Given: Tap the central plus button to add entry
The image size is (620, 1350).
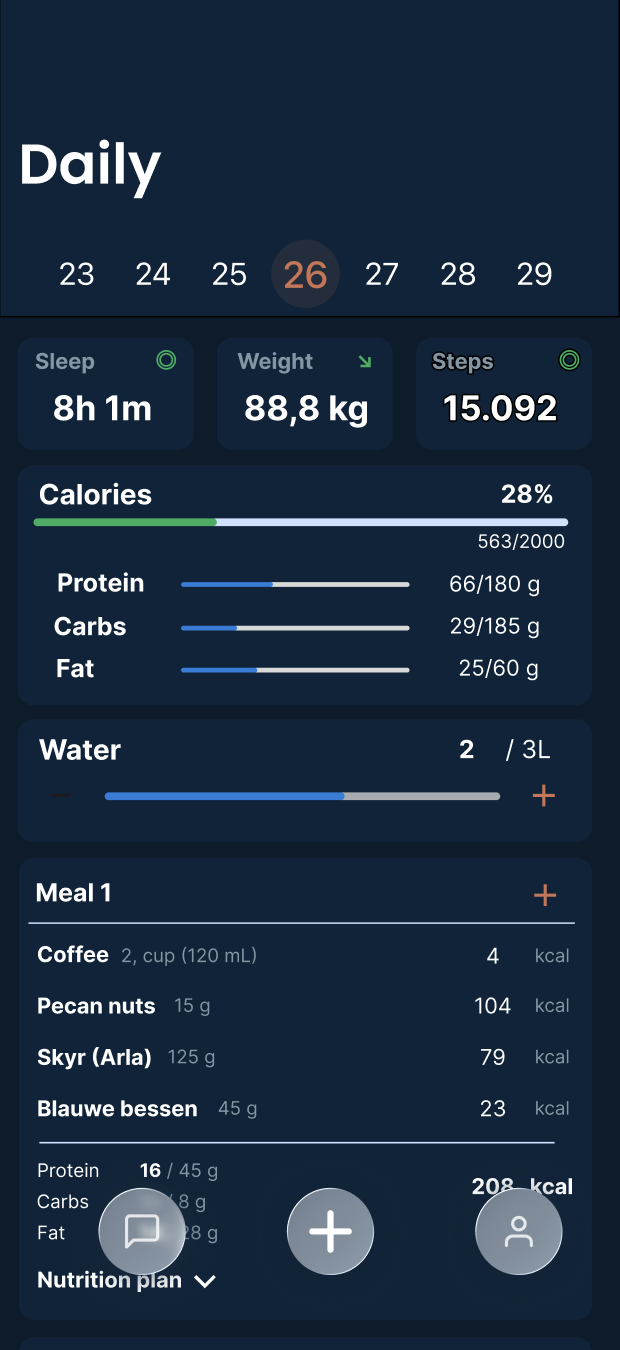Looking at the screenshot, I should click(330, 1231).
